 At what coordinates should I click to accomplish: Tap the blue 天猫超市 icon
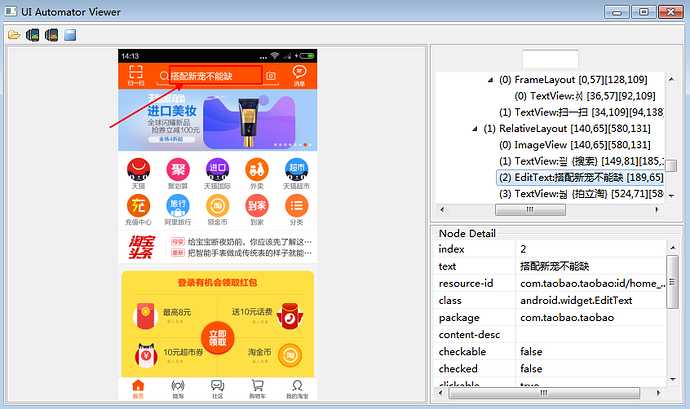[297, 169]
